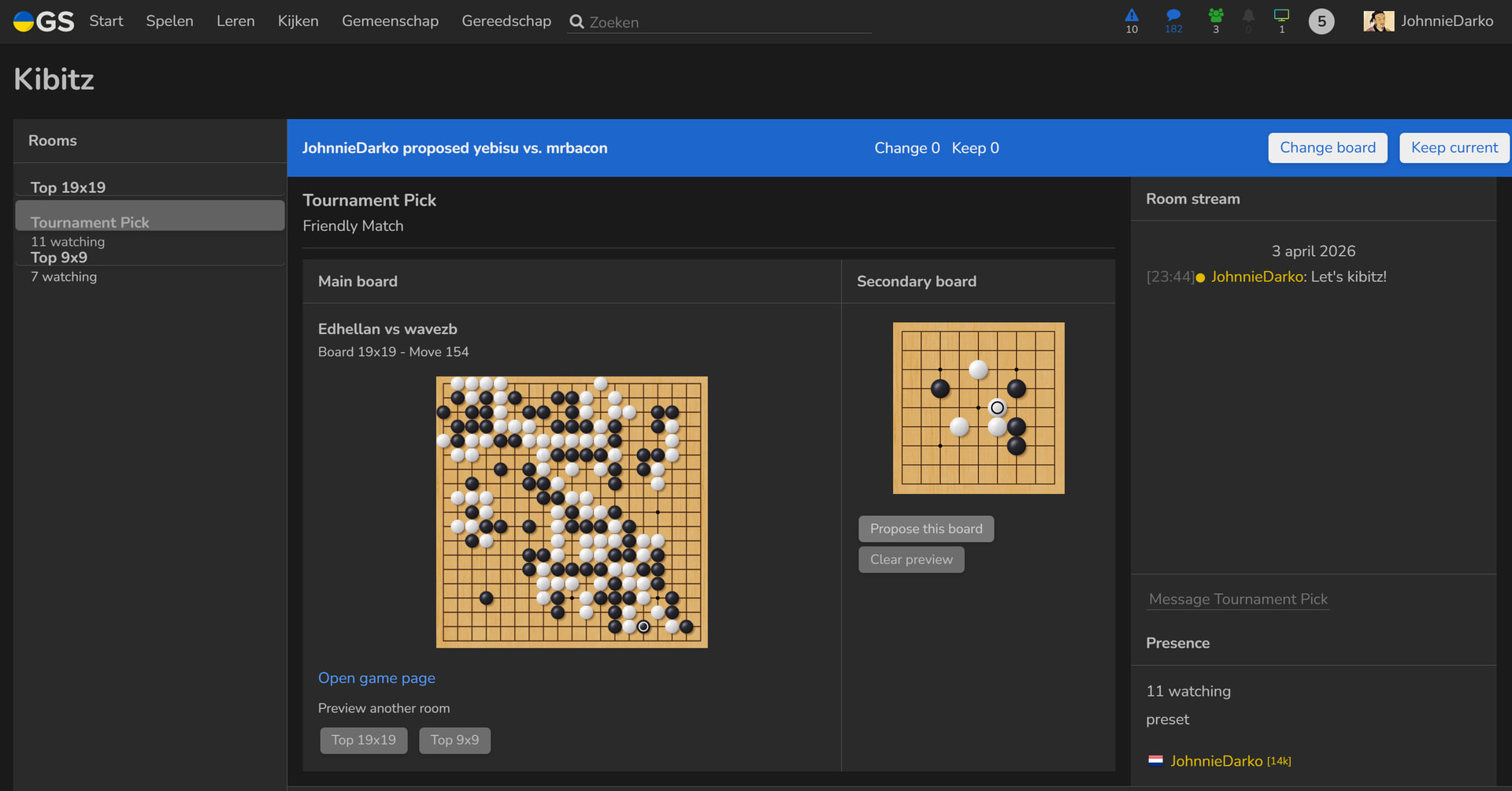
Task: Select the Top 19x19 room in sidebar
Action: coord(69,187)
